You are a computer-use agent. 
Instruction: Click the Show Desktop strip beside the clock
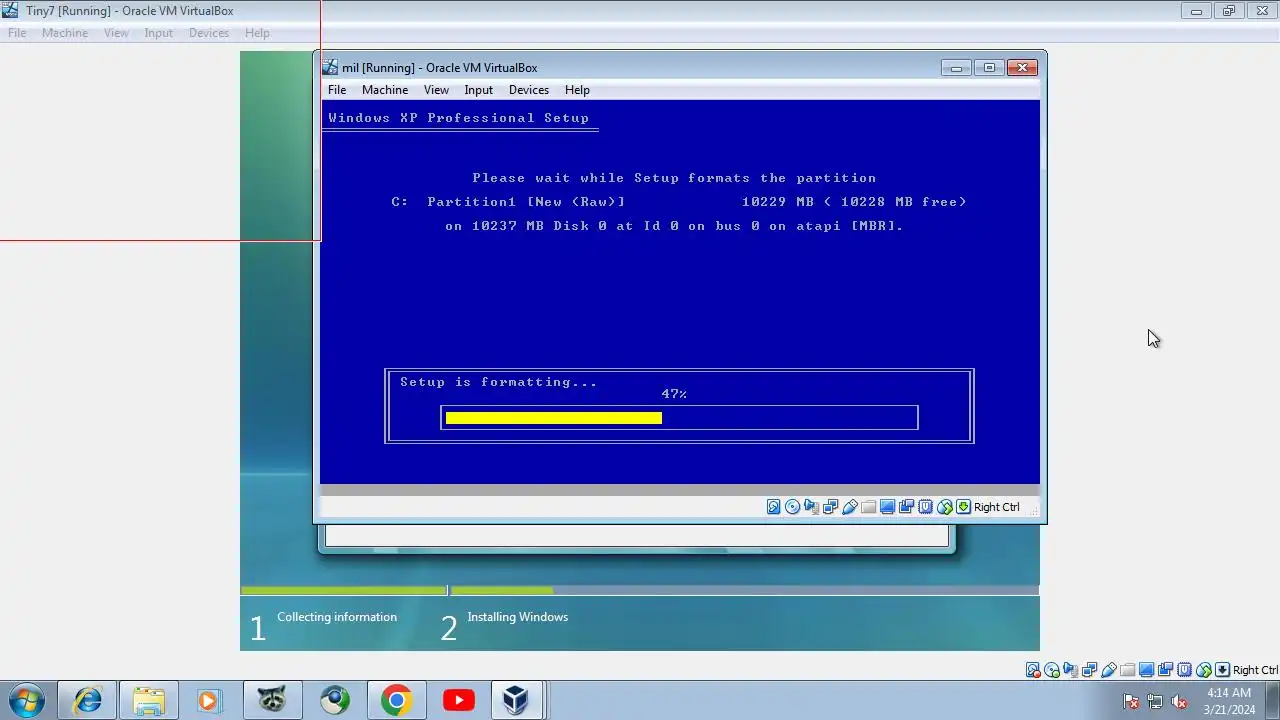[1272, 701]
